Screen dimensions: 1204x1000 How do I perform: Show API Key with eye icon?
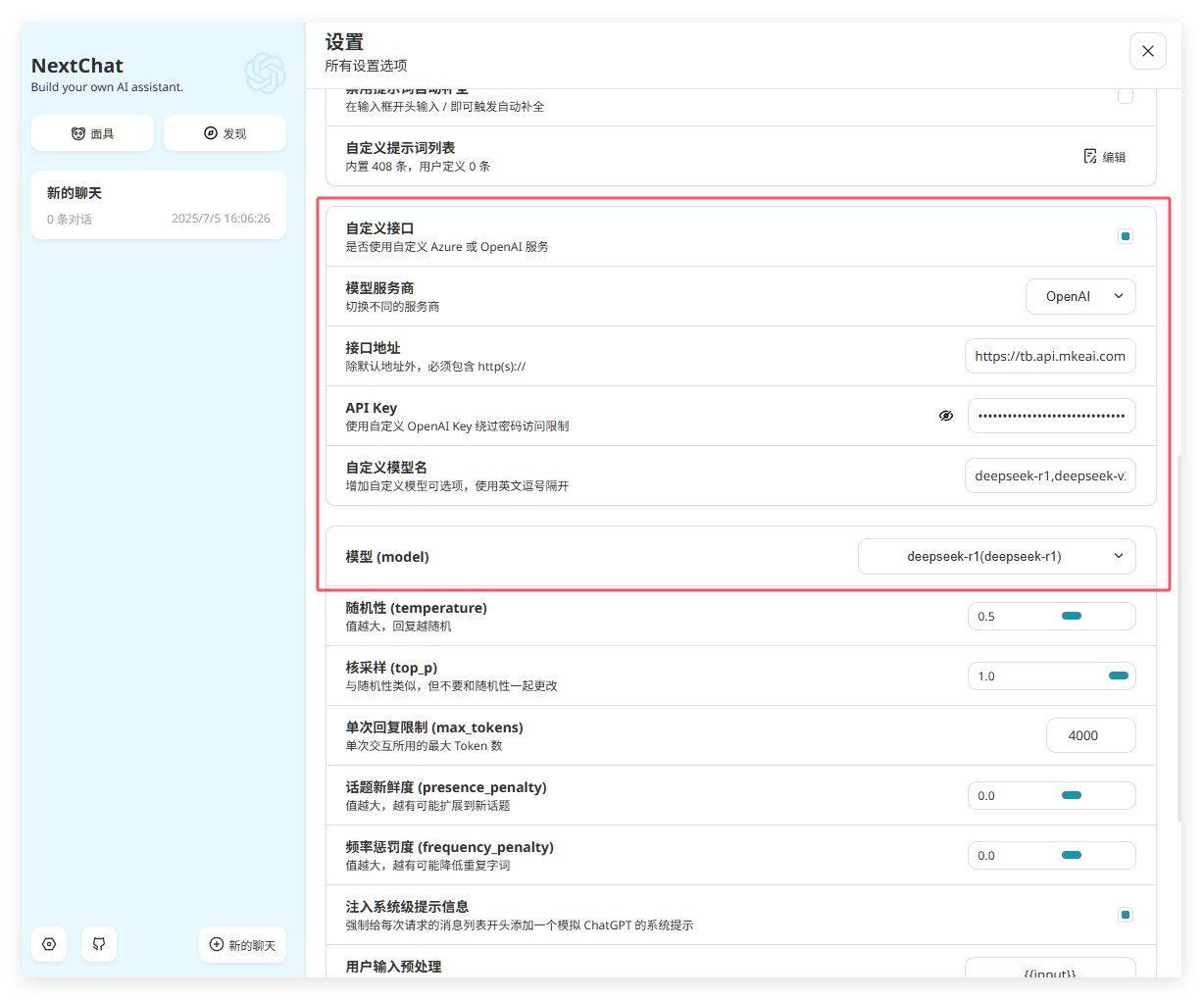[946, 416]
